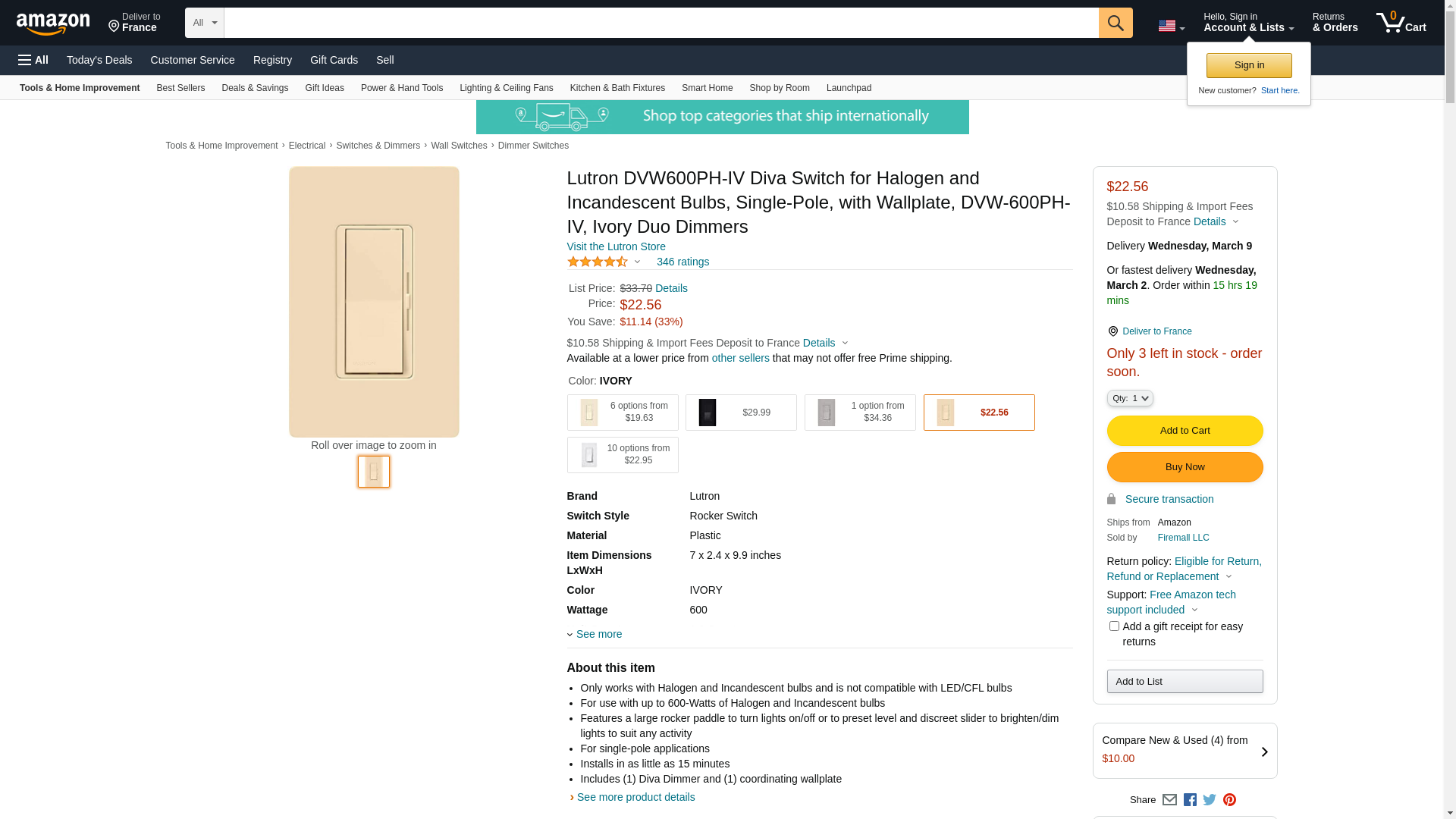Open Today's Deals menu item

[x=99, y=60]
